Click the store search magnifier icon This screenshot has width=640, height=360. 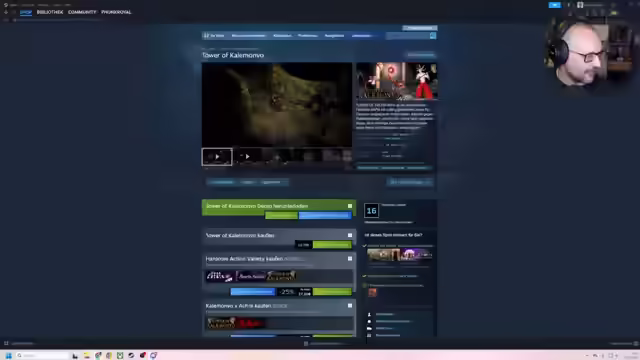[x=433, y=36]
